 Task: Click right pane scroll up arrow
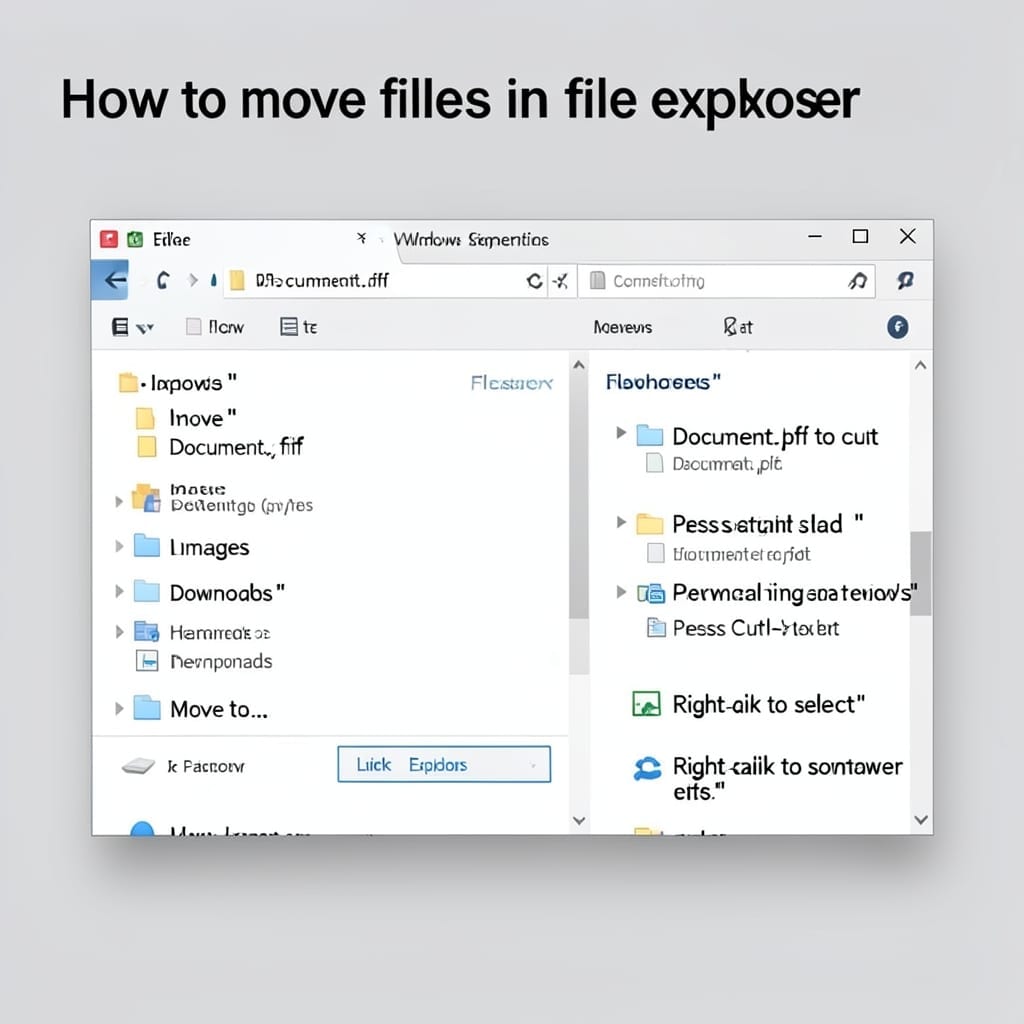click(x=921, y=366)
